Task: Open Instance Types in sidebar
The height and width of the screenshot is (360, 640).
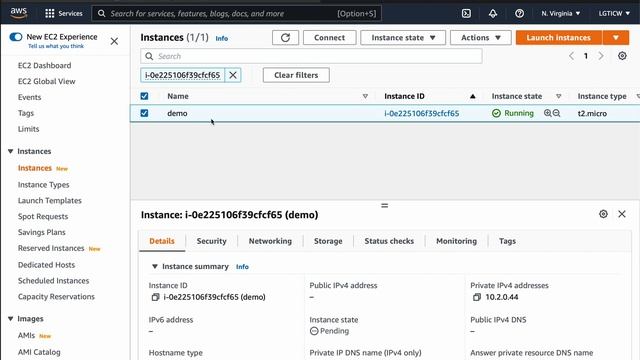Action: [x=44, y=185]
